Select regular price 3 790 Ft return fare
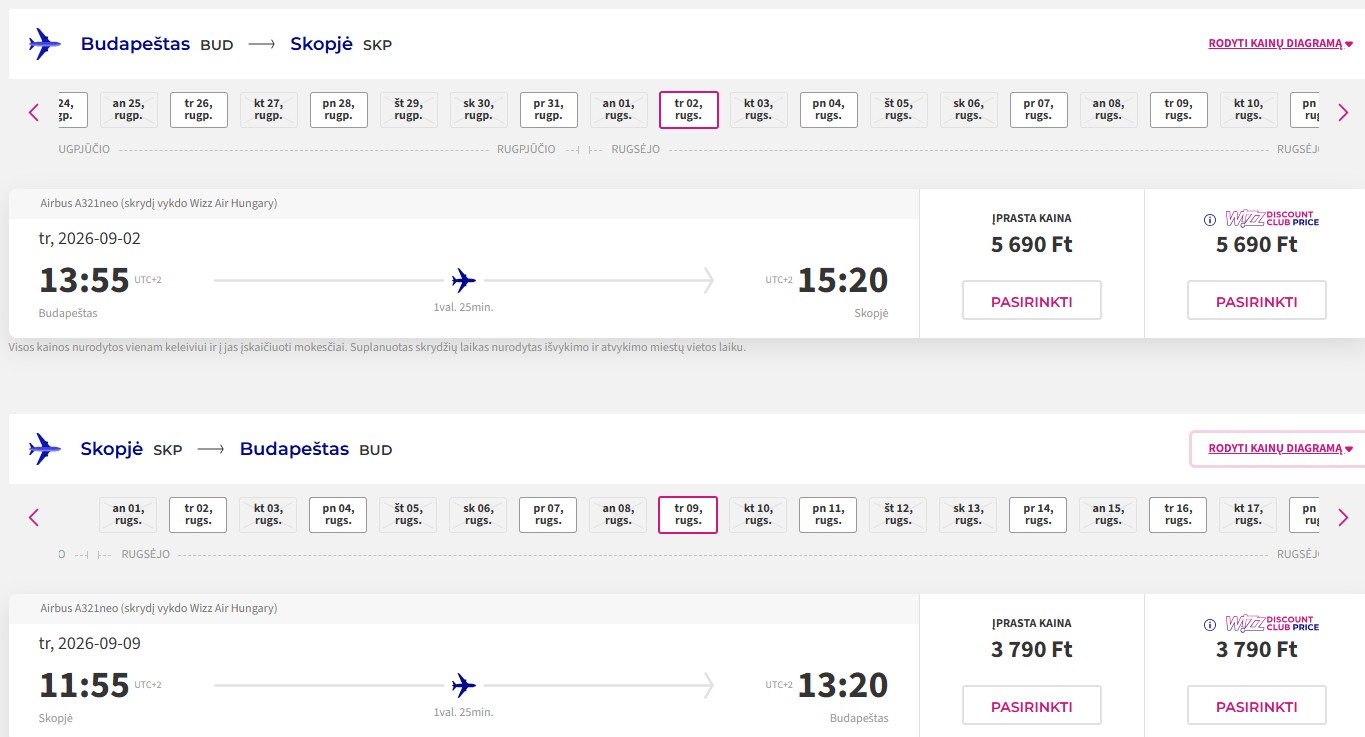Viewport: 1365px width, 737px height. tap(1032, 706)
